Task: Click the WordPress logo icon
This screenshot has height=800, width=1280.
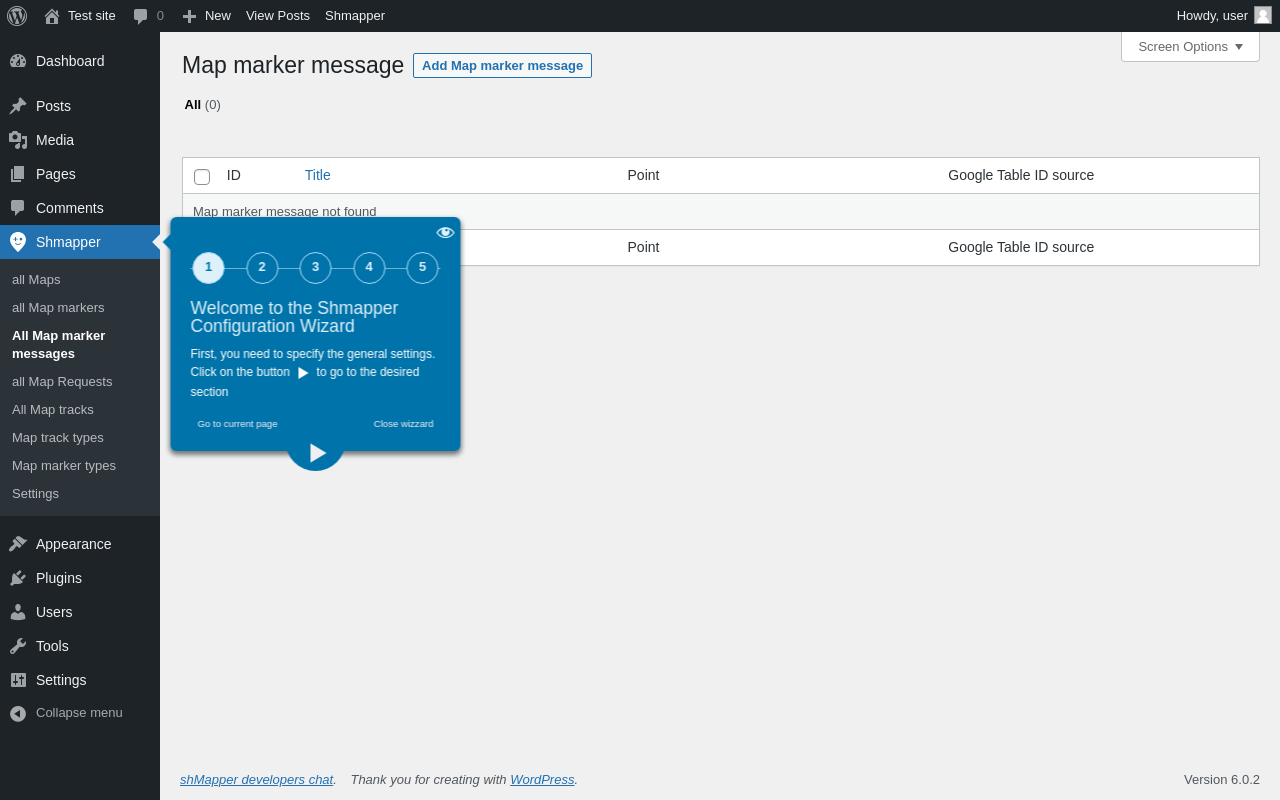Action: click(x=17, y=16)
